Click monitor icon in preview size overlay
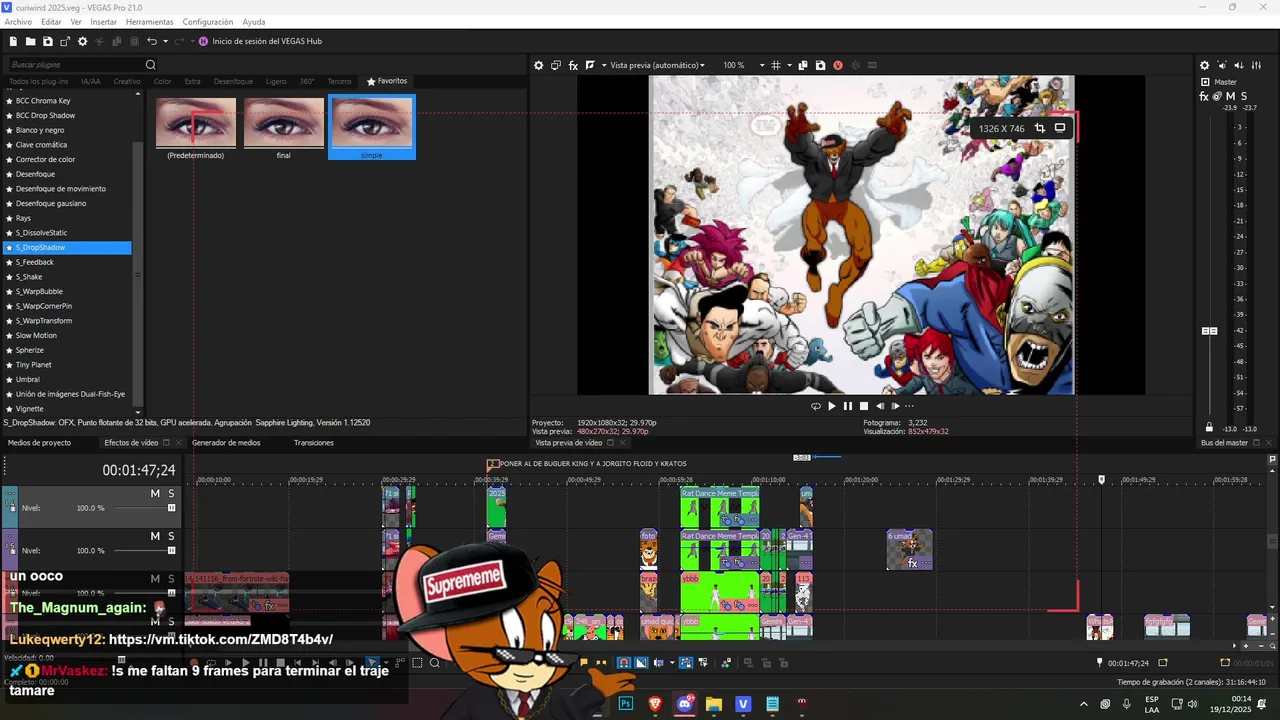Screen dimensions: 1280x720 pos(1060,128)
